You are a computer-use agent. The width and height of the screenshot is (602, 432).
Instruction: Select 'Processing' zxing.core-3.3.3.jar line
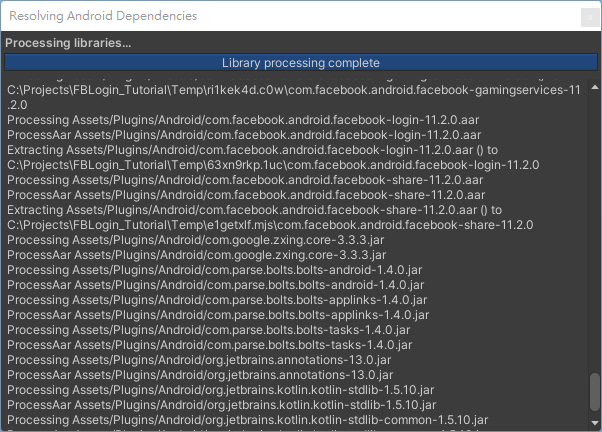[195, 240]
